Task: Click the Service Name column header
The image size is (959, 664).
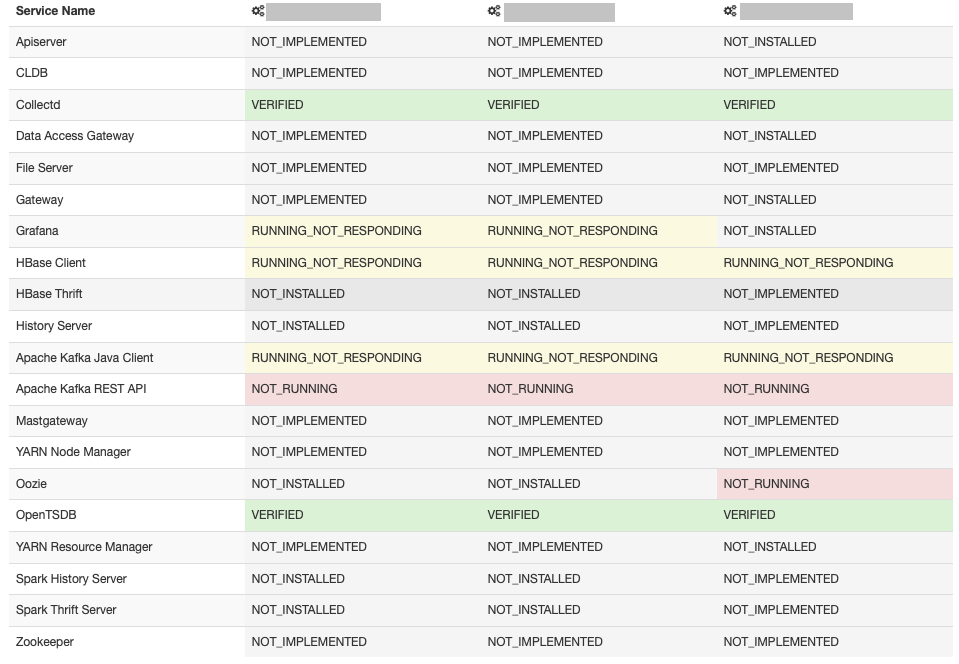Action: coord(55,11)
